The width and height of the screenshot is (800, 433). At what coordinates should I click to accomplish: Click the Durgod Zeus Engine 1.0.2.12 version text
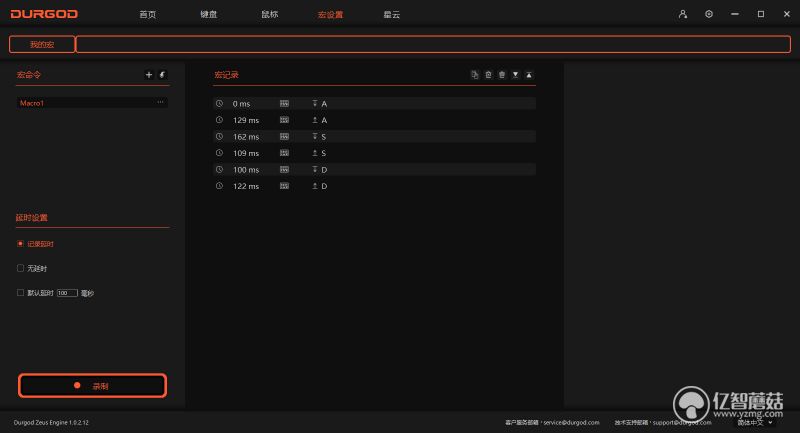pos(51,422)
